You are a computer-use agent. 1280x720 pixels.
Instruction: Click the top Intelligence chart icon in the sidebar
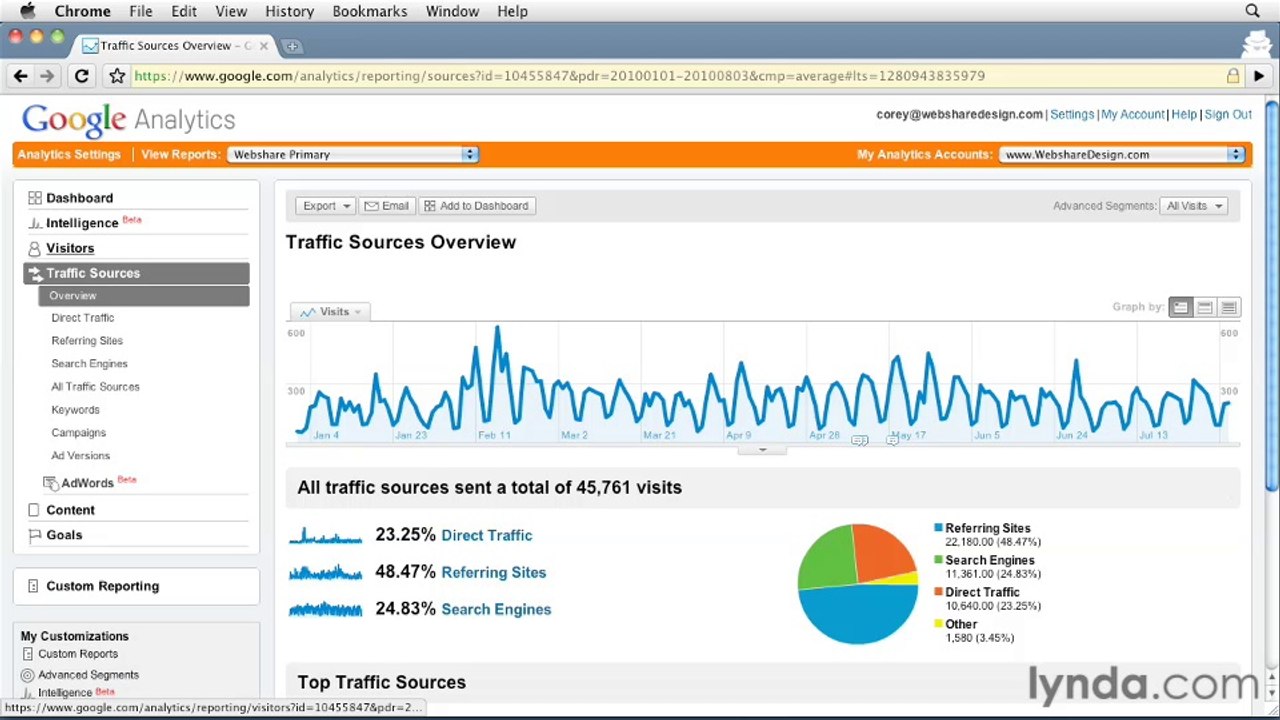35,223
